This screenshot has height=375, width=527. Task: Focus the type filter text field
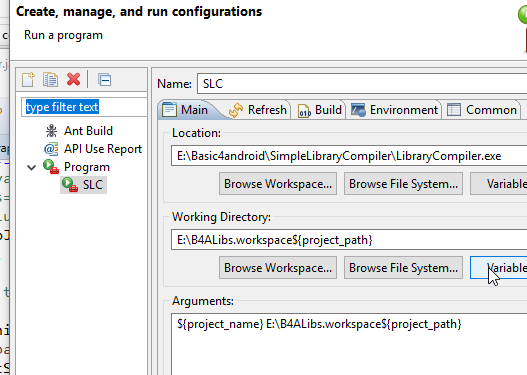tap(84, 107)
